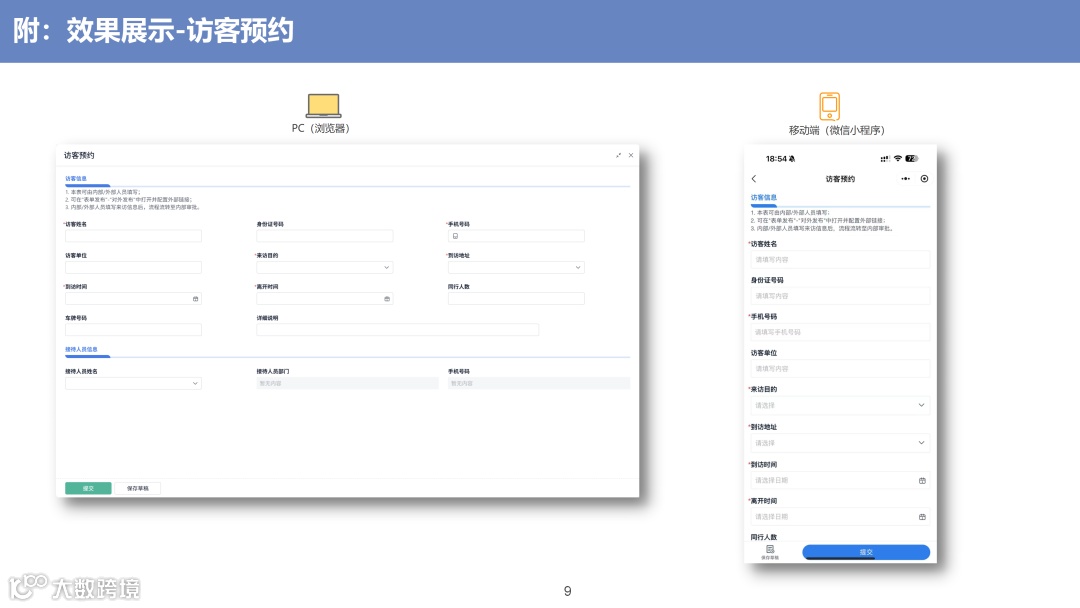The image size is (1080, 608).
Task: Click PC note line "1. 本表可由内部/外部人员填写"
Action: click(x=103, y=193)
